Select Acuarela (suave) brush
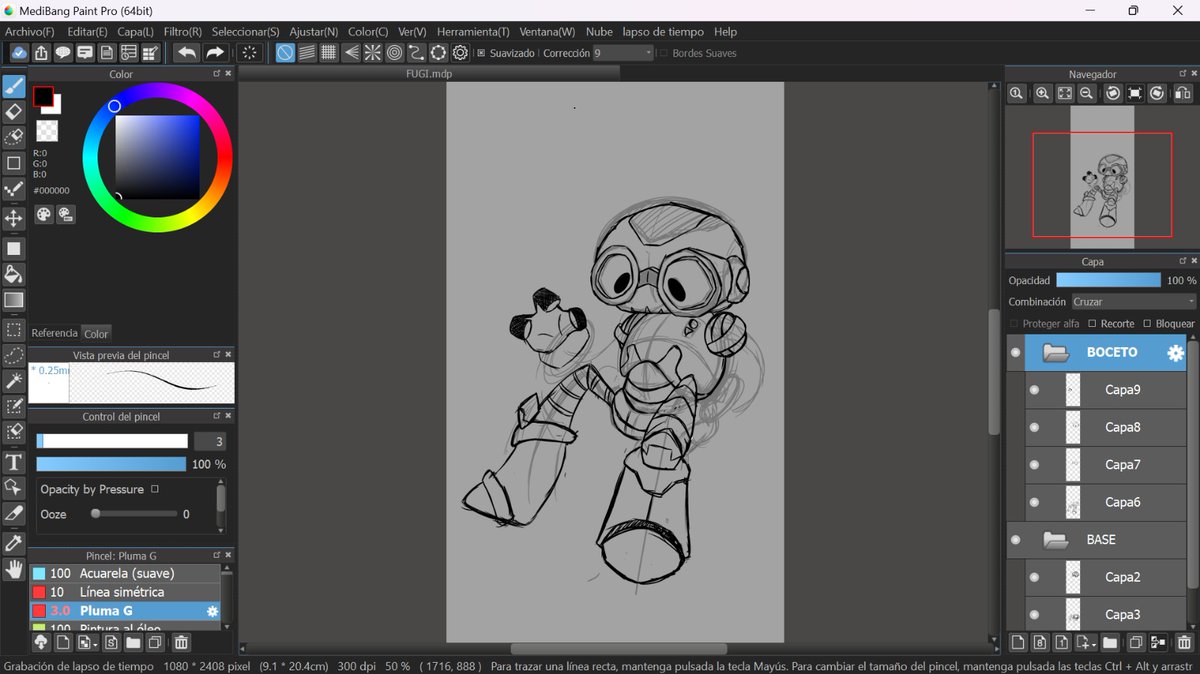The image size is (1200, 674). coord(125,573)
